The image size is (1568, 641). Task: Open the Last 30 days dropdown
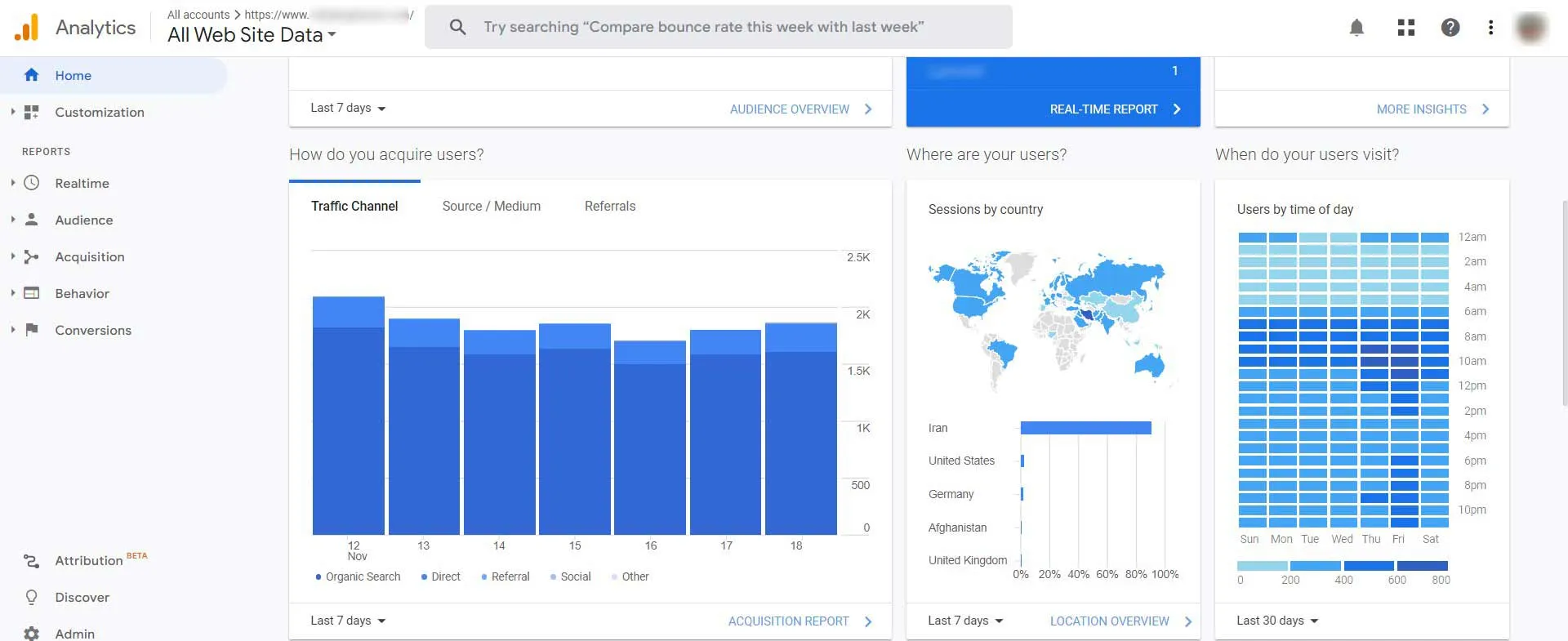click(x=1277, y=621)
